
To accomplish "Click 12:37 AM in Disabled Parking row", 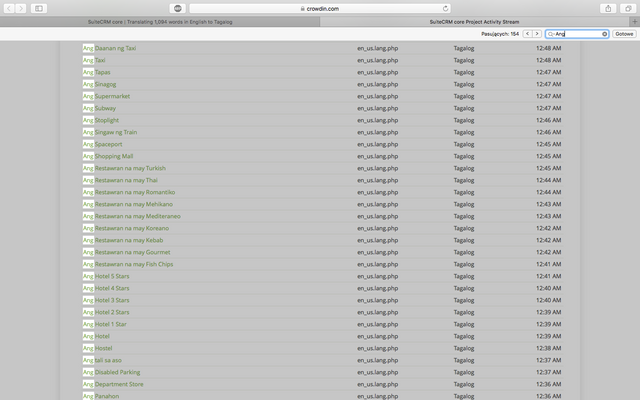I will [549, 372].
